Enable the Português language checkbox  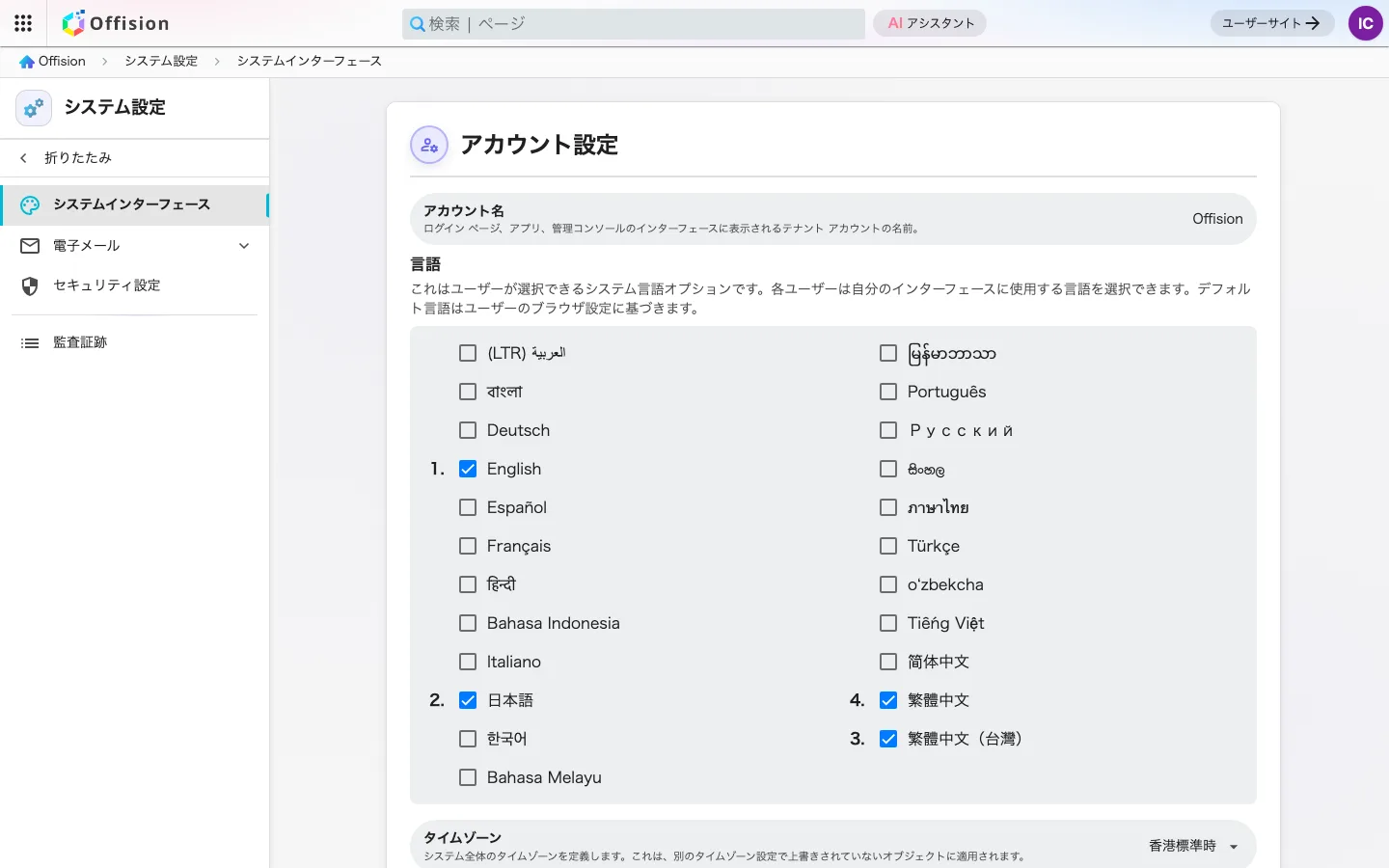tap(888, 392)
